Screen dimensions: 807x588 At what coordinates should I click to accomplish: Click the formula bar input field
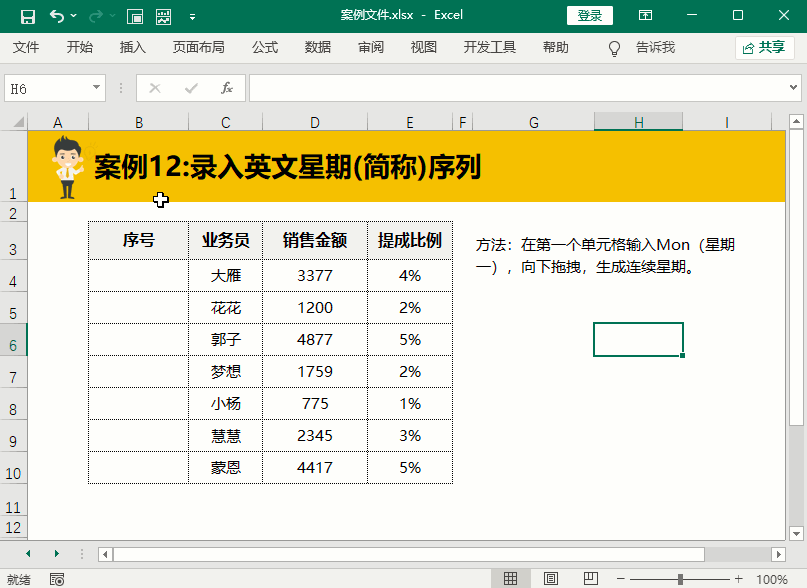(x=520, y=88)
